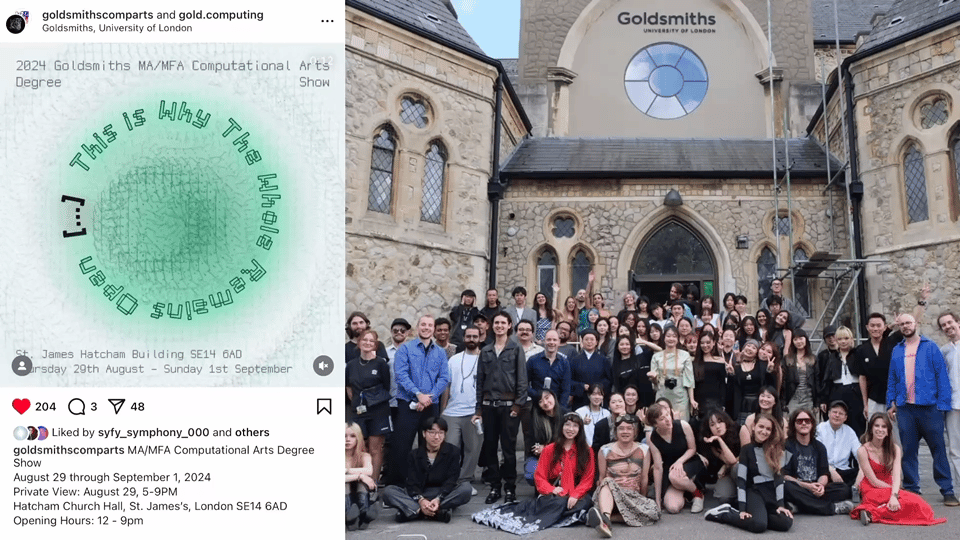The image size is (960, 540).
Task: Open the three-dot post options menu
Action: [x=328, y=21]
